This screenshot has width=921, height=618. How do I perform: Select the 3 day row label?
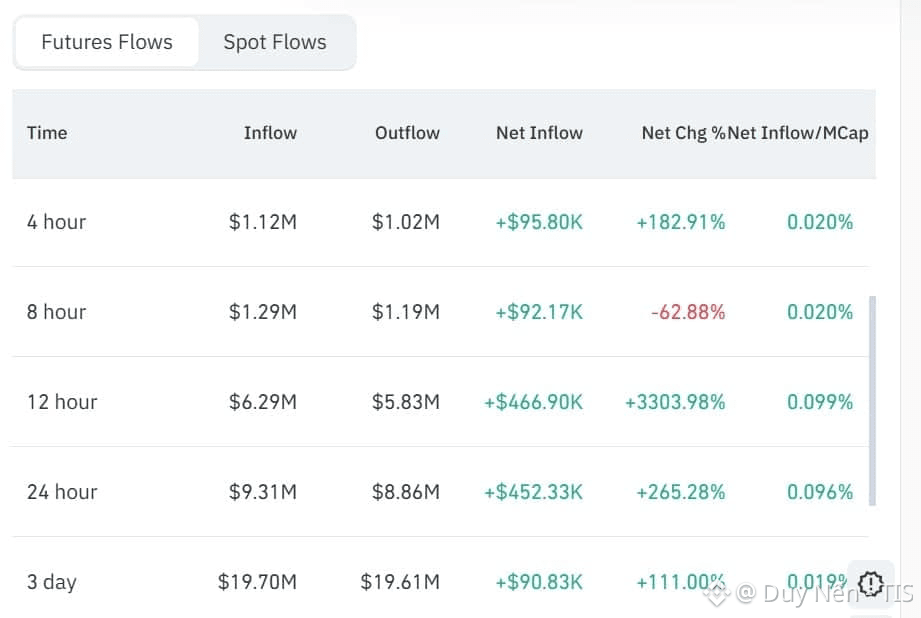[52, 582]
